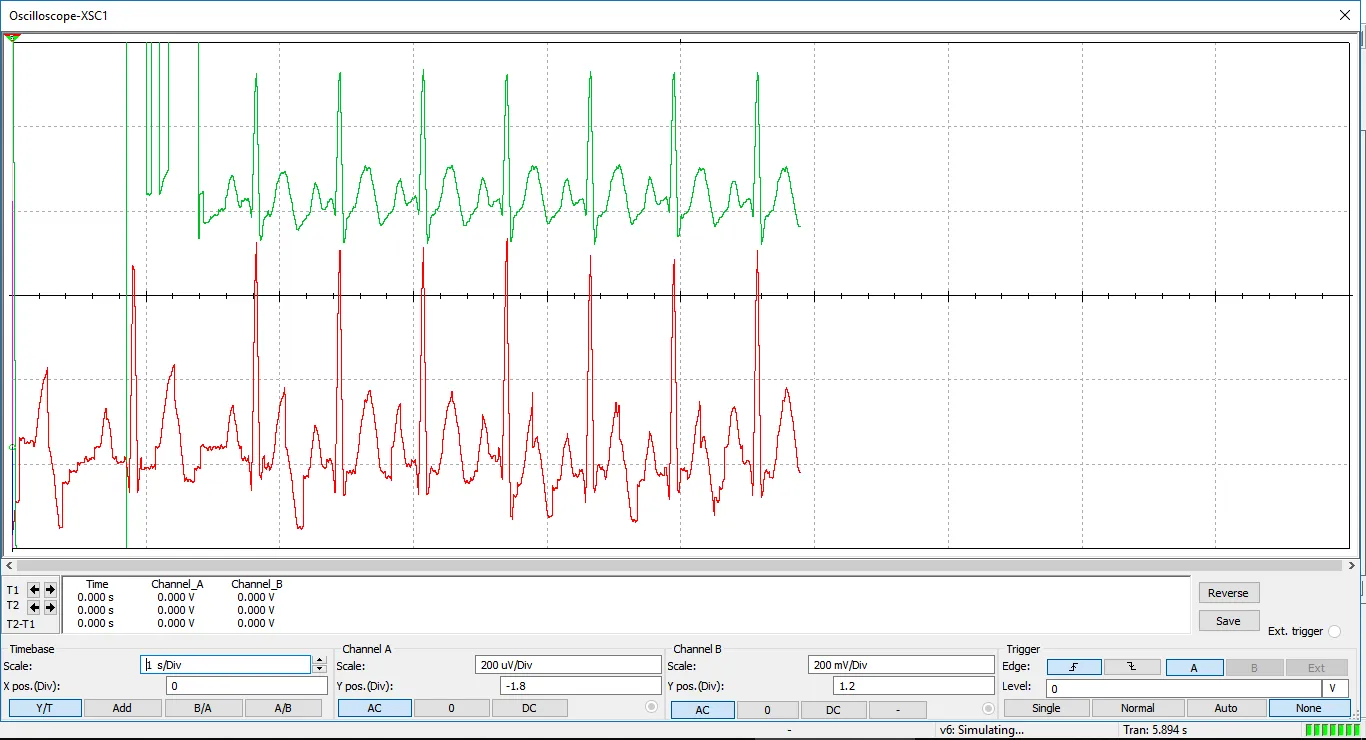Click the 'T2-T1' row label
The image size is (1366, 740).
click(21, 623)
